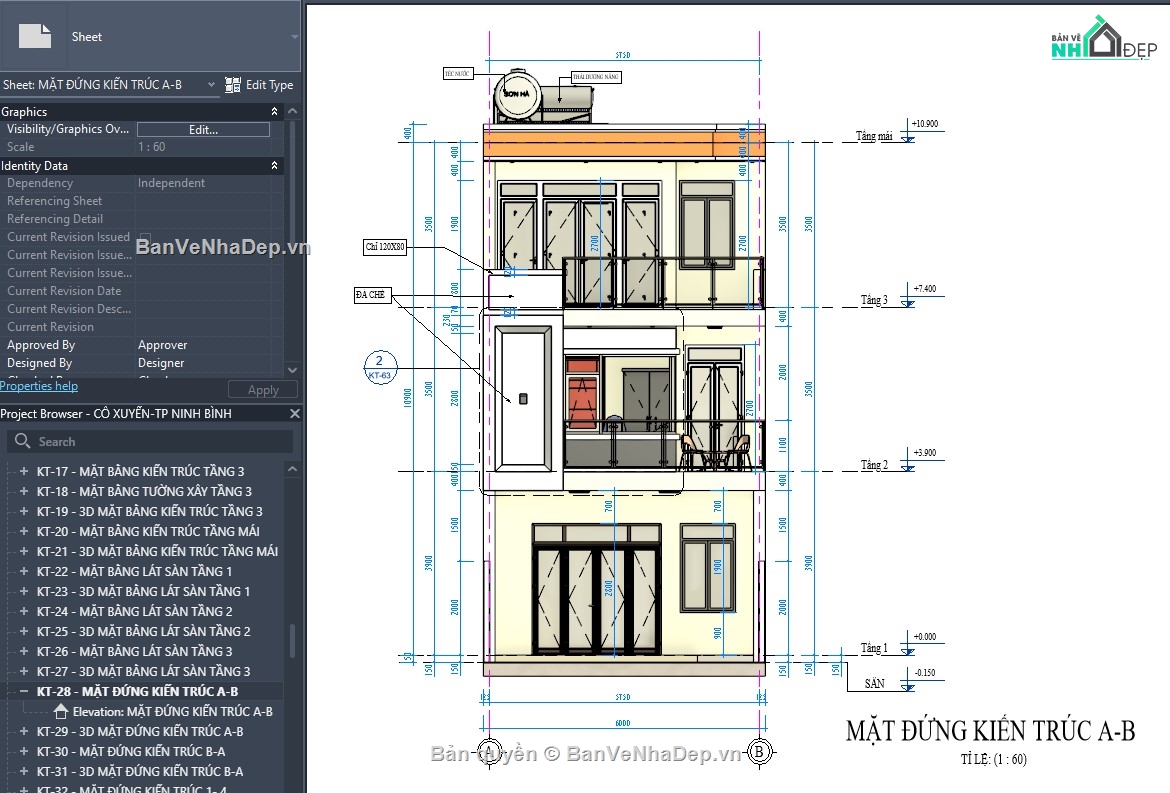Viewport: 1170px width, 793px height.
Task: Click the section marker 2 KT-63 bubble
Action: tap(380, 368)
